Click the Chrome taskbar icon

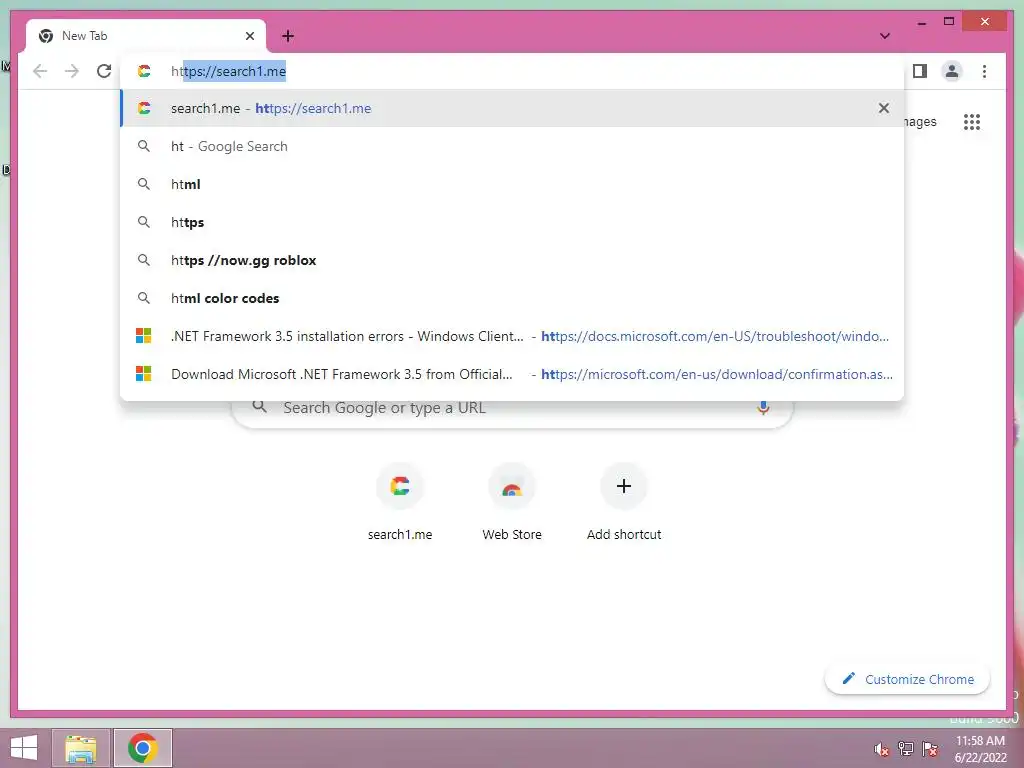[142, 748]
